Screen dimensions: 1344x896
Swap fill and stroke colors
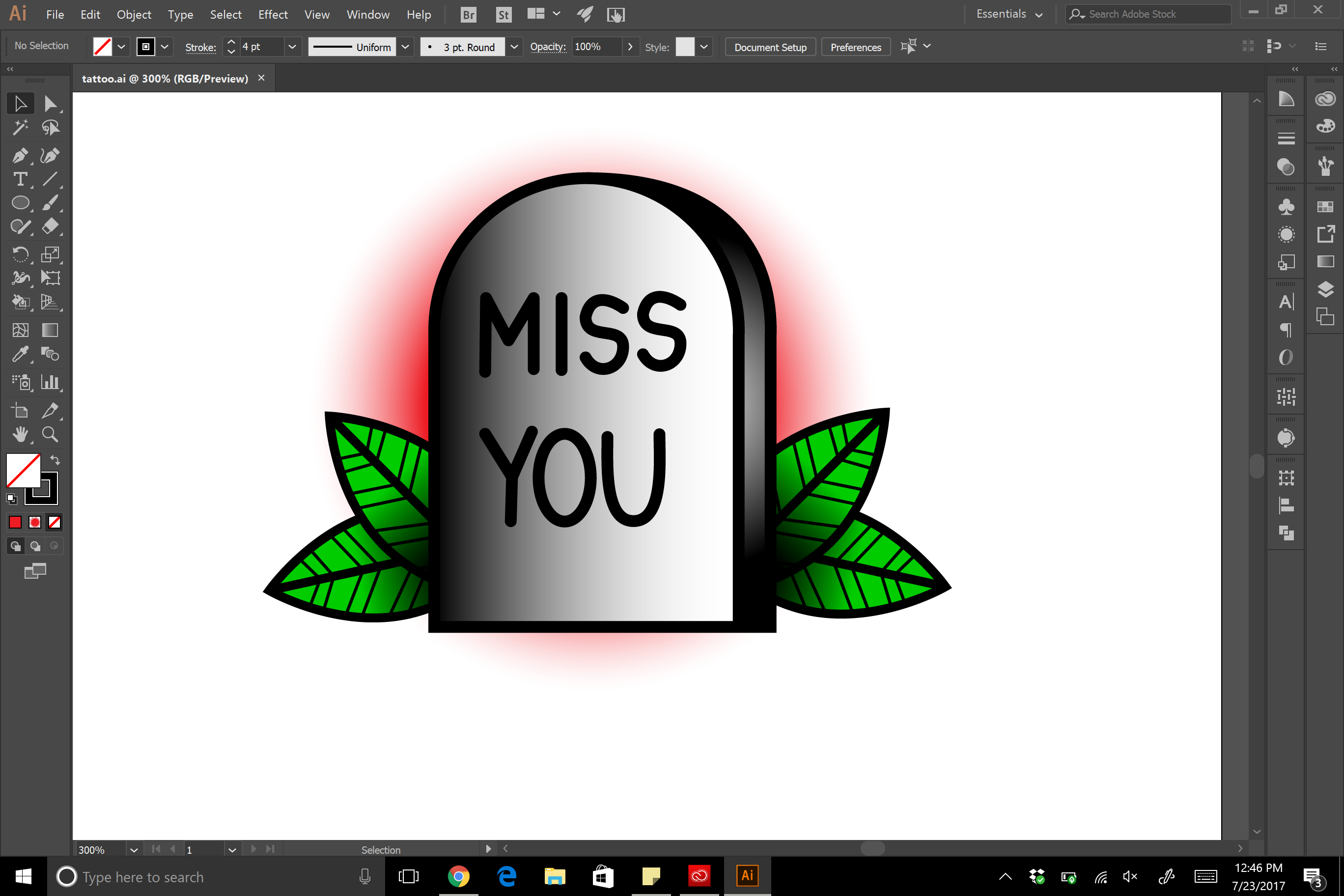(55, 460)
